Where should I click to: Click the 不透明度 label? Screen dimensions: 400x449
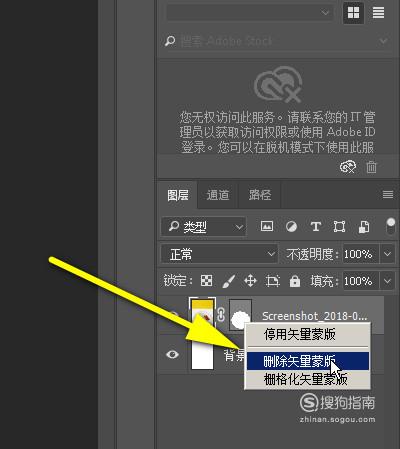coord(312,254)
